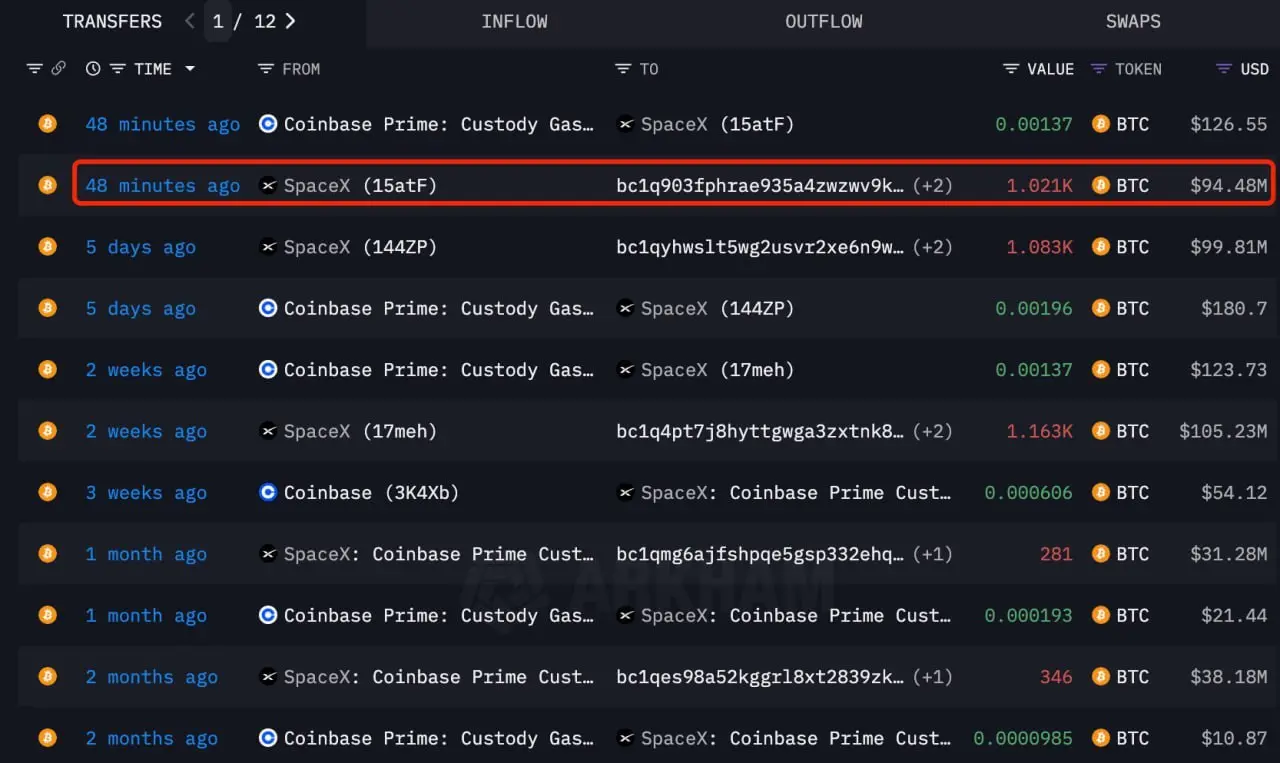Click the Coinbase logo in the $123.73 row
The width and height of the screenshot is (1280, 763).
[268, 370]
